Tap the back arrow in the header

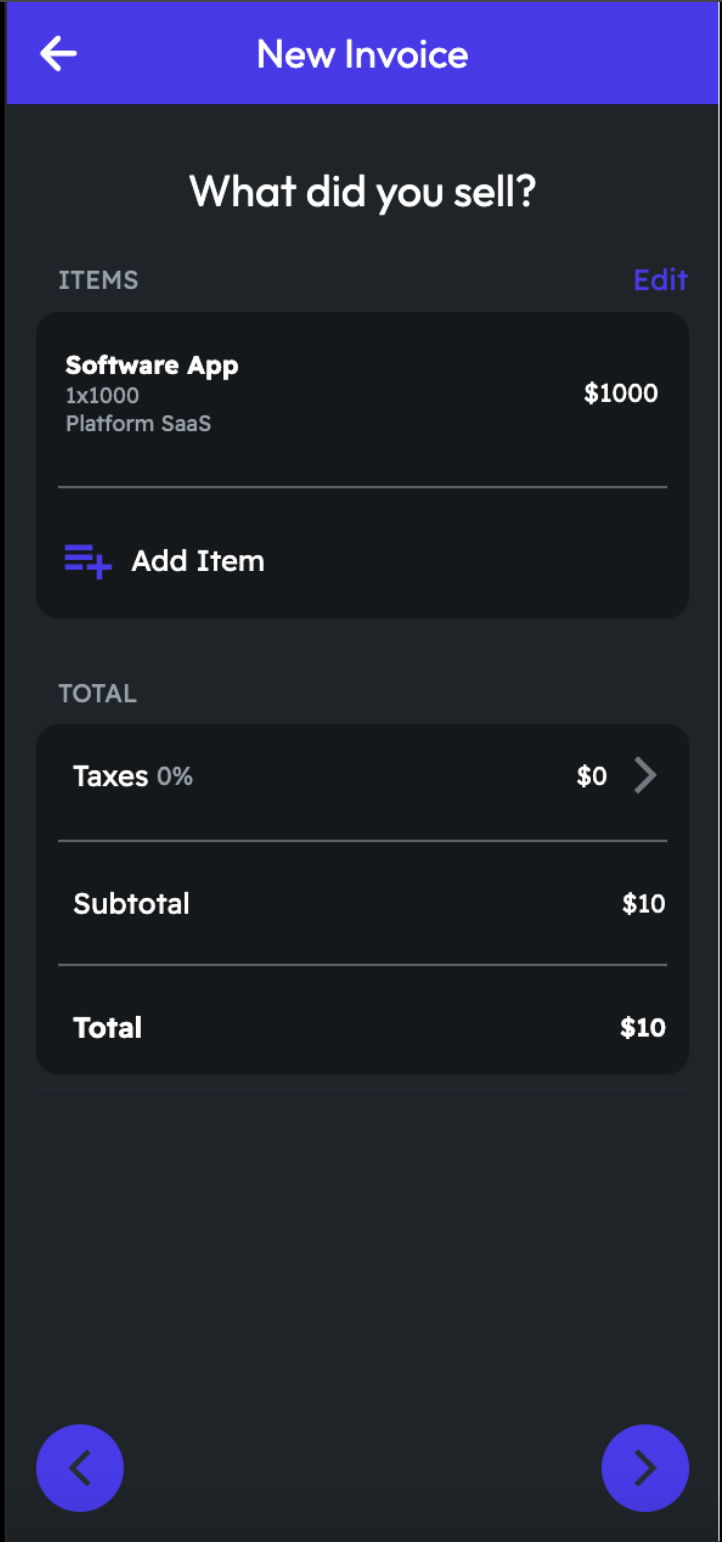(58, 54)
